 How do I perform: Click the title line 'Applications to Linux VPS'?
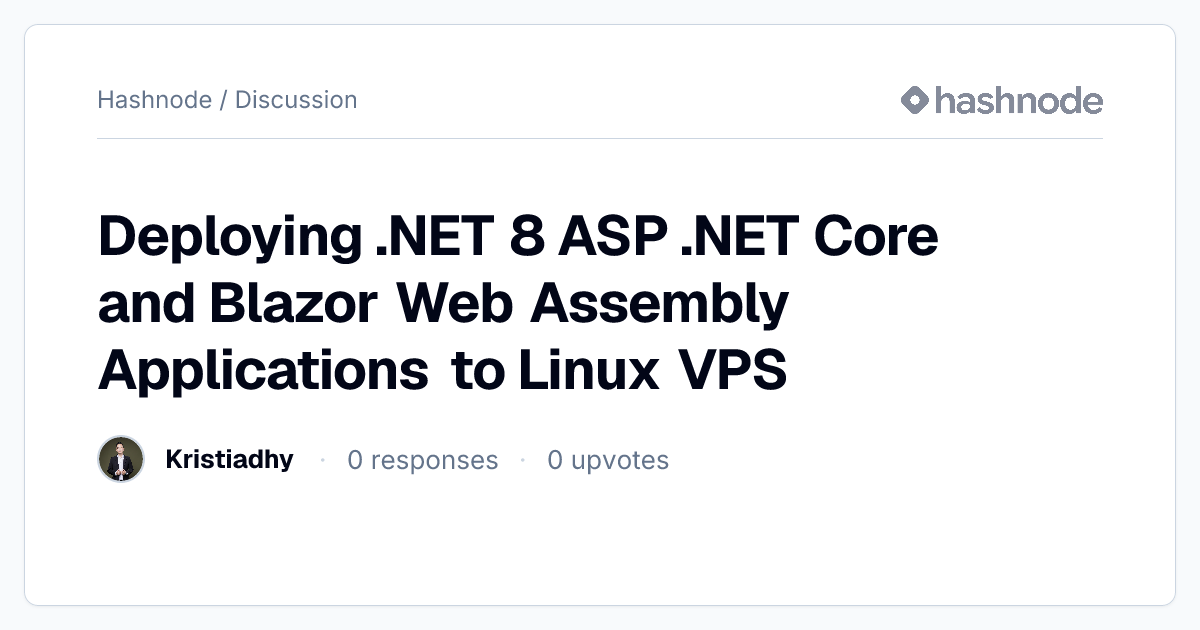[443, 372]
